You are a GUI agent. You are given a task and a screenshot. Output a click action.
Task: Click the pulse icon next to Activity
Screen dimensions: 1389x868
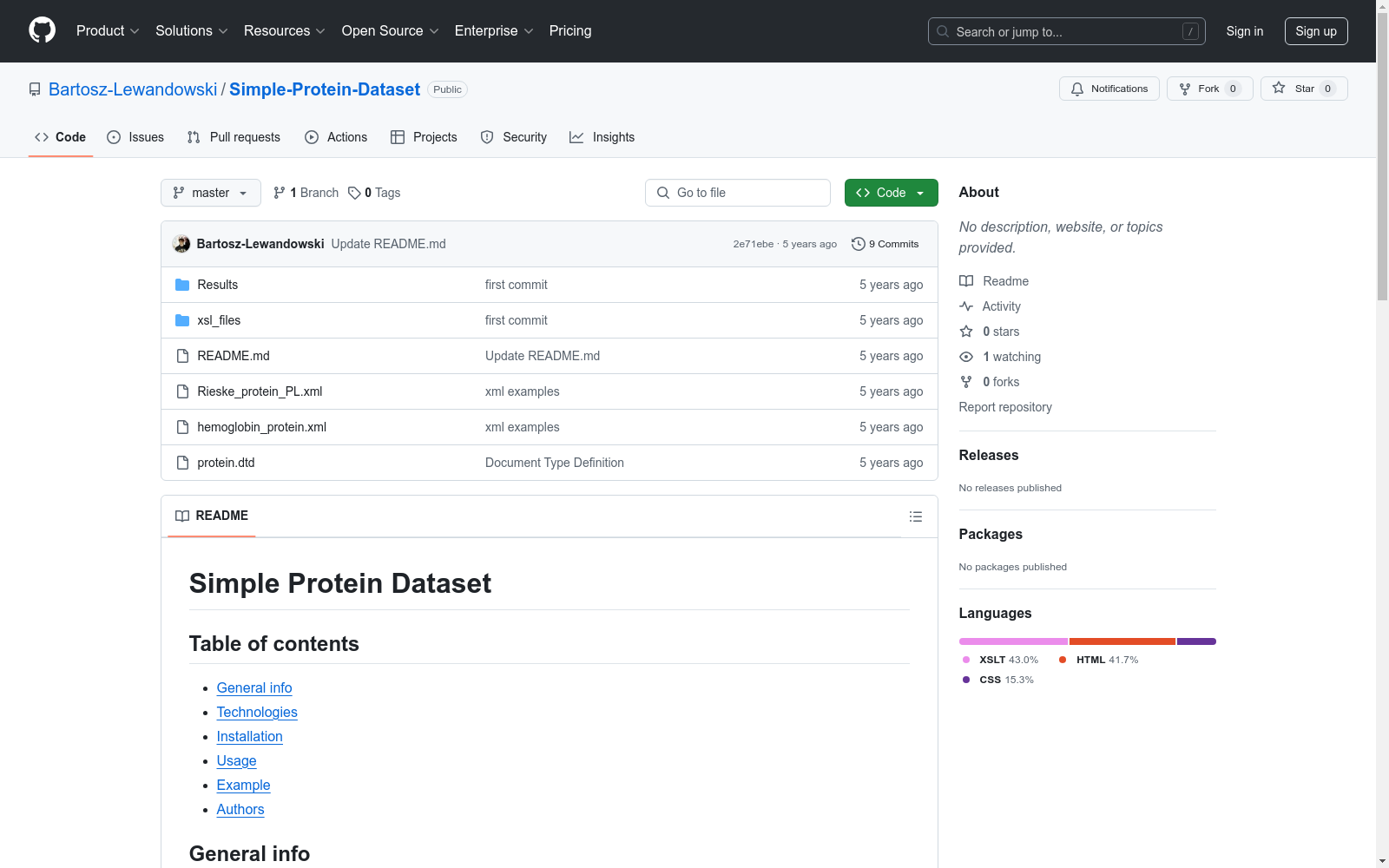click(966, 306)
